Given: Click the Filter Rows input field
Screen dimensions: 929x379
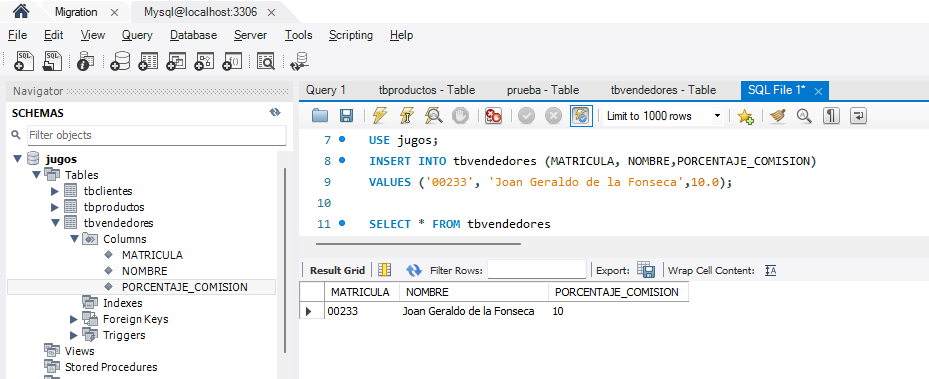Looking at the screenshot, I should 537,270.
